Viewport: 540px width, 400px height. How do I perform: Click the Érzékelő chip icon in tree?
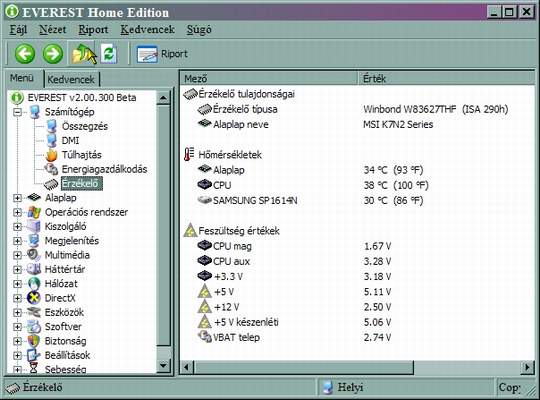click(52, 184)
